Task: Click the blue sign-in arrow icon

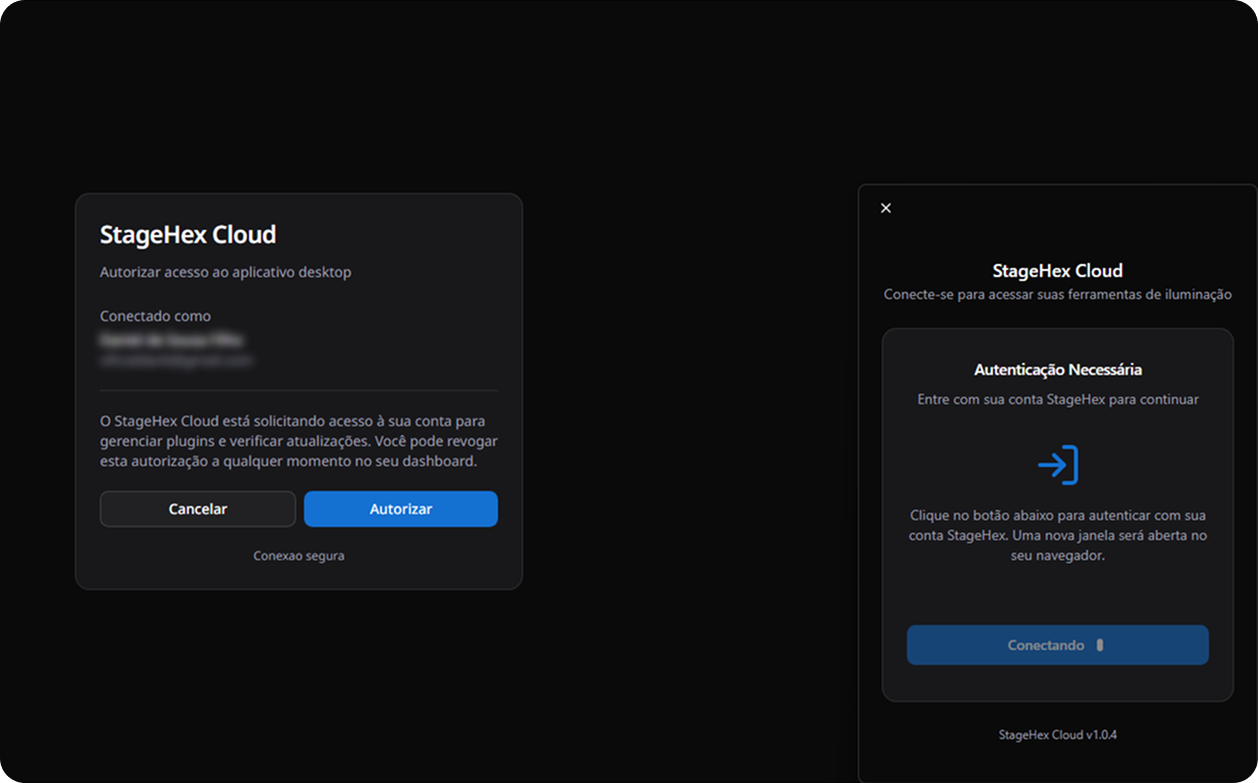Action: (x=1057, y=465)
